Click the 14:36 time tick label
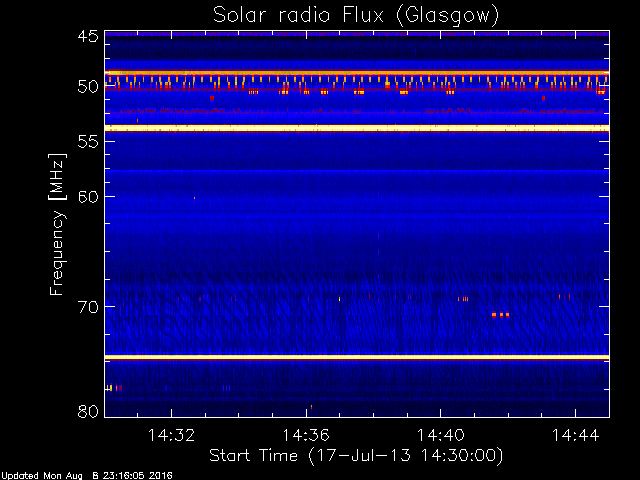Screen dimensions: 640x480 click(306, 435)
